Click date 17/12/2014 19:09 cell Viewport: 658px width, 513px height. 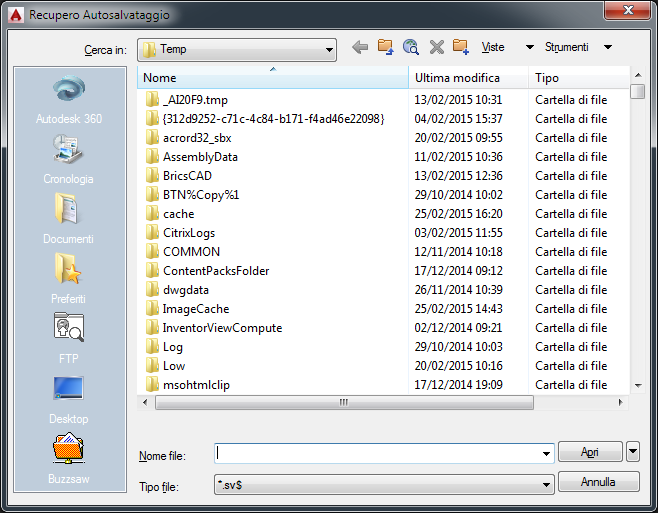(459, 385)
